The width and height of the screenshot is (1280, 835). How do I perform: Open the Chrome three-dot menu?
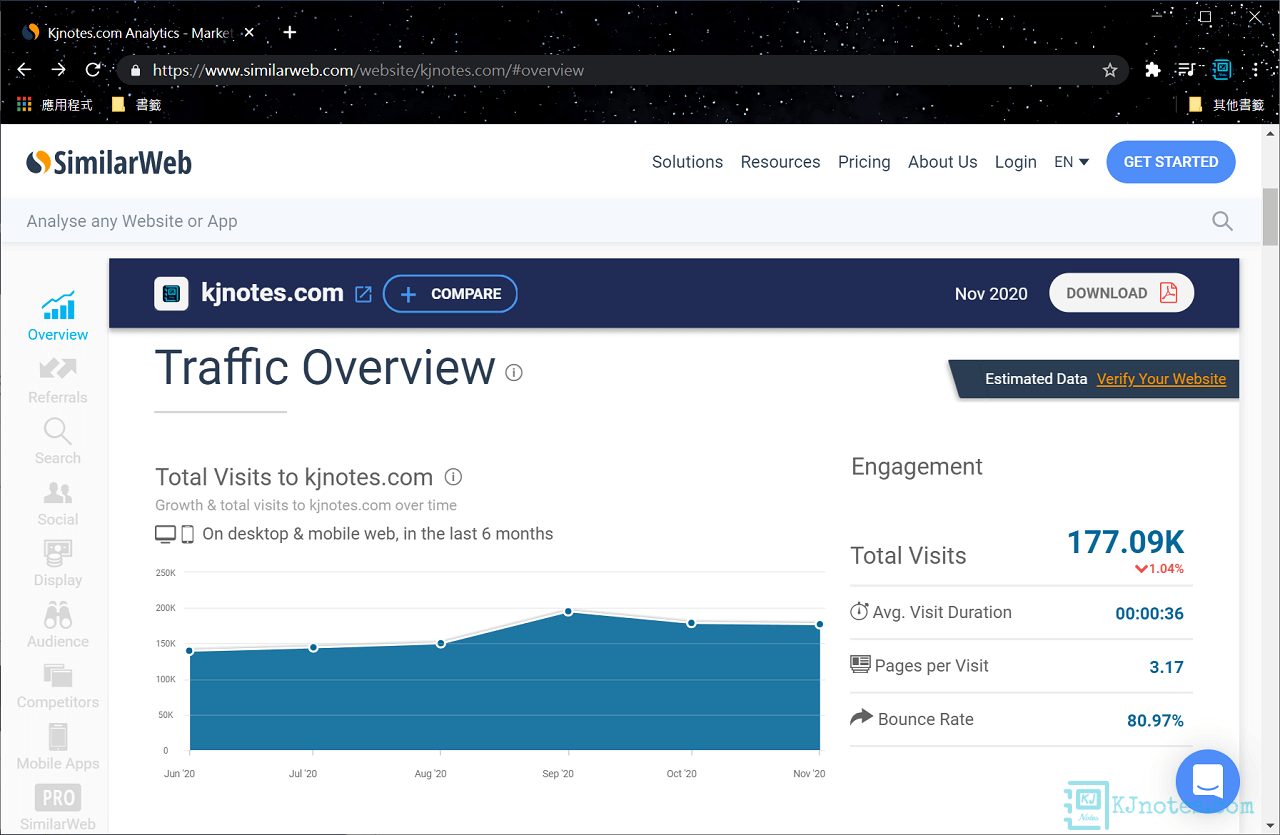pyautogui.click(x=1255, y=70)
